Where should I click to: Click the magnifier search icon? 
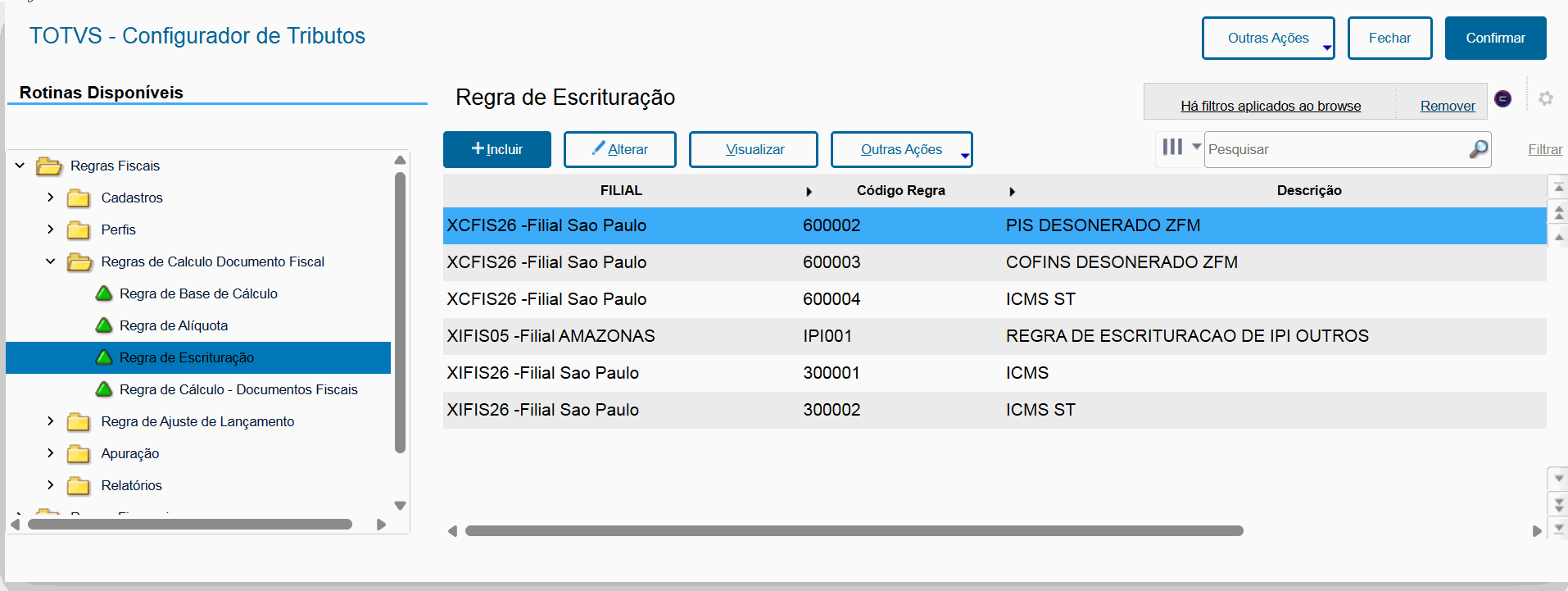pyautogui.click(x=1478, y=149)
